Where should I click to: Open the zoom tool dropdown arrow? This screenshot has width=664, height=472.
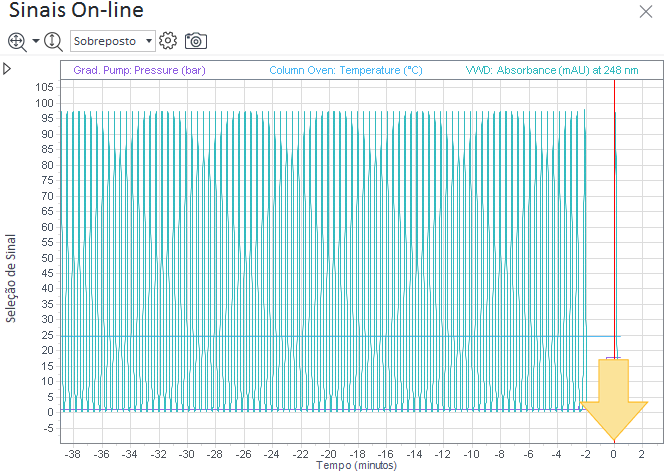point(36,41)
